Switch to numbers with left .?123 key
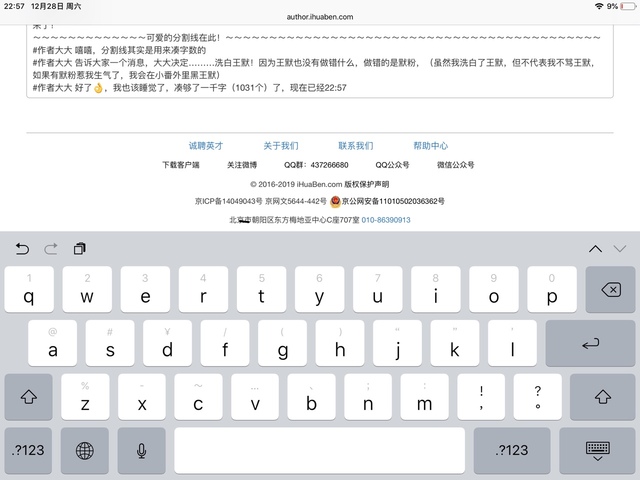Screen dimensions: 640x480 pyautogui.click(x=28, y=450)
